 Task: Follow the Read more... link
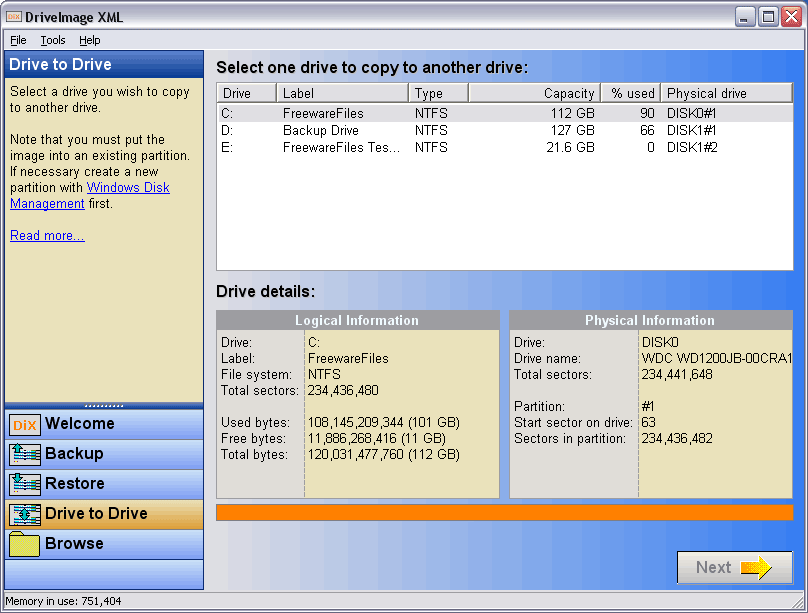(47, 235)
